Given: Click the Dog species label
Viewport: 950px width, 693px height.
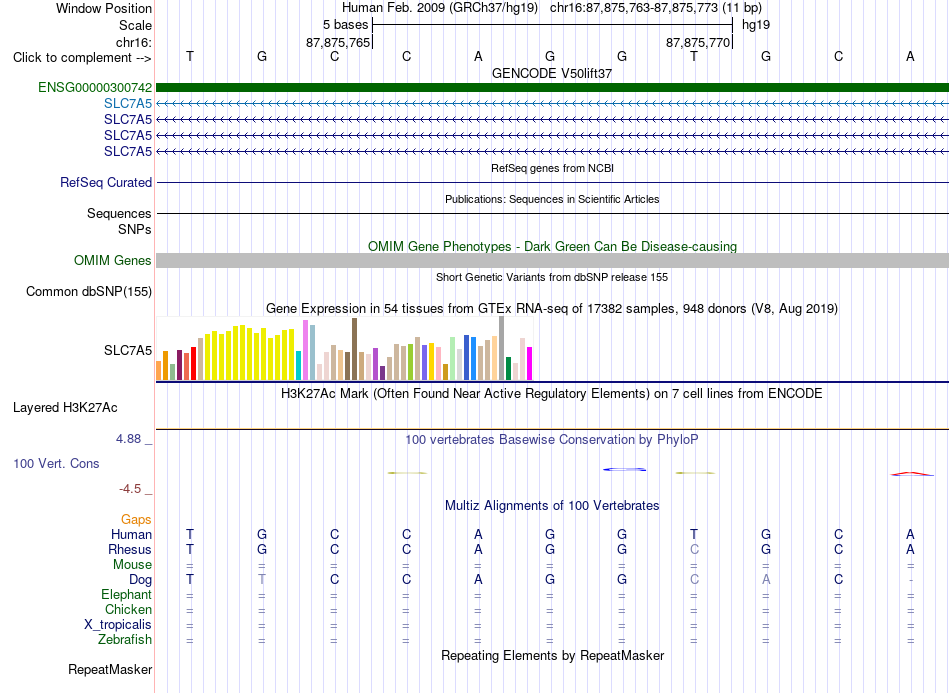Looking at the screenshot, I should coord(140,580).
